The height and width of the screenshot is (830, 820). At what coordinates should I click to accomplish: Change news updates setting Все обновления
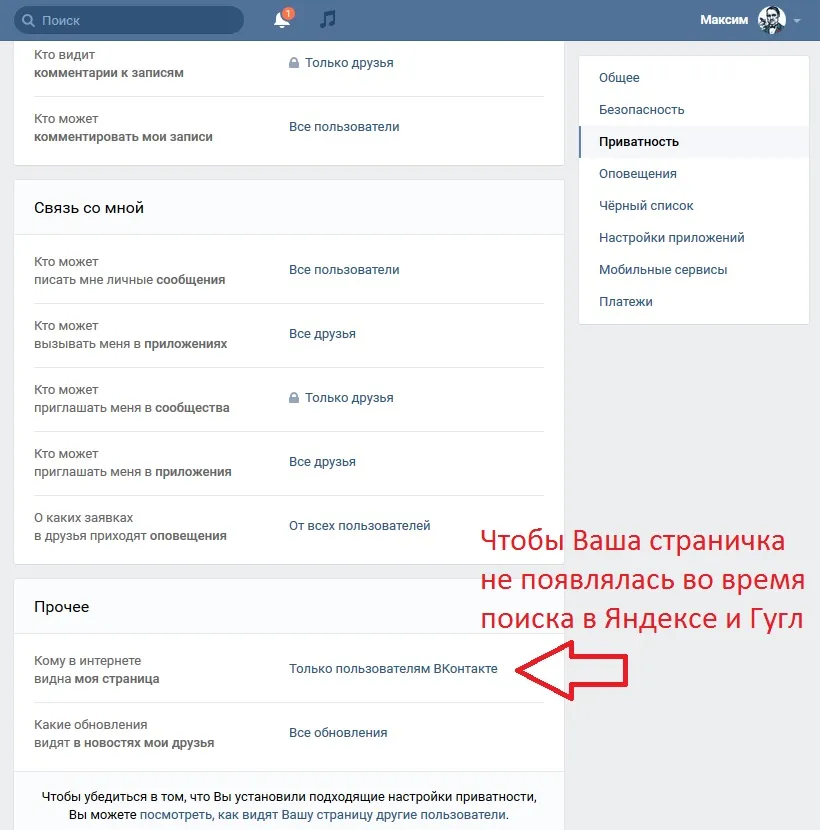point(338,733)
